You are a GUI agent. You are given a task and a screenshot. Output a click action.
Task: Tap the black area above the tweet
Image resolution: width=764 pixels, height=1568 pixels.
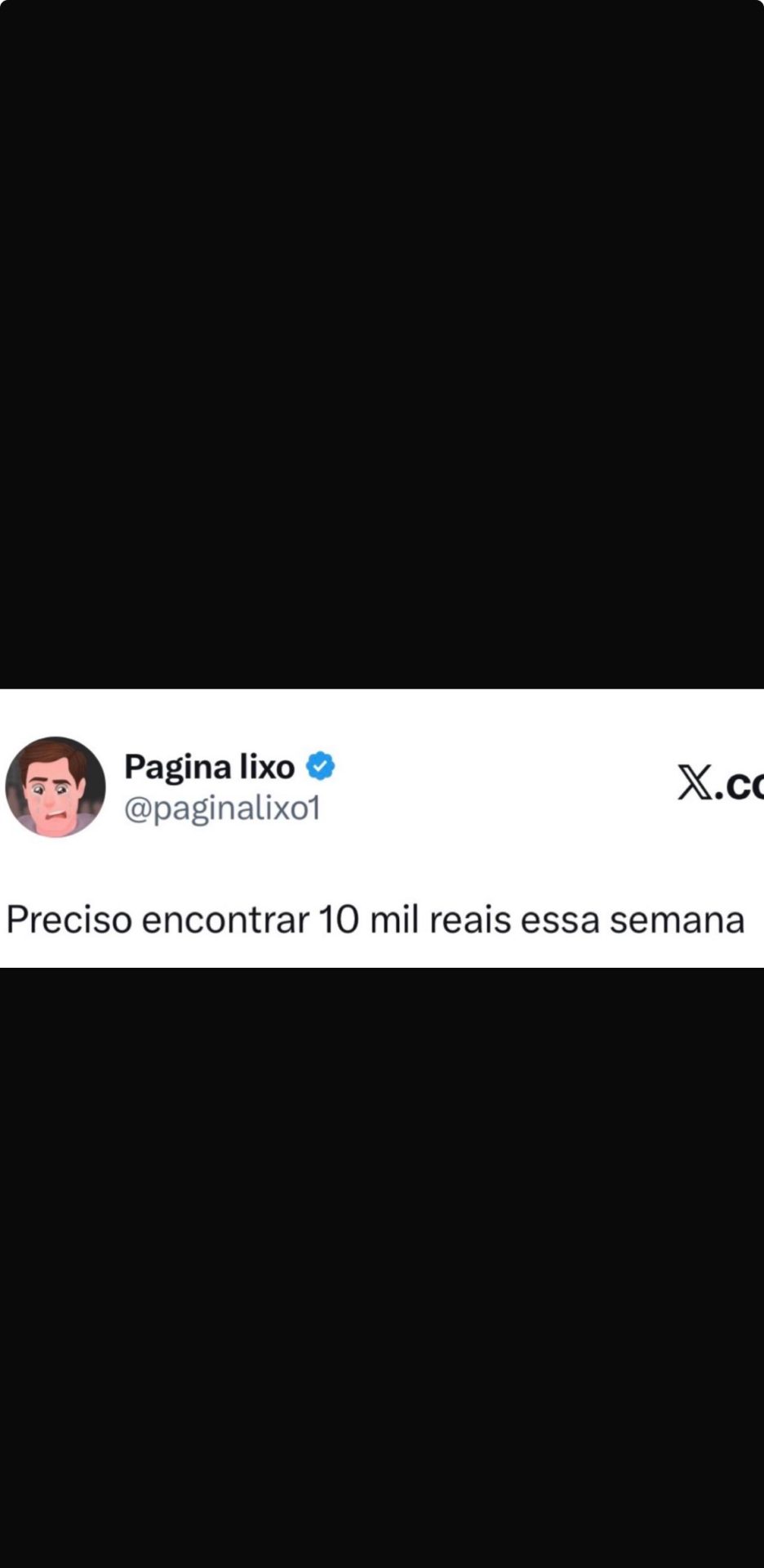pos(382,343)
